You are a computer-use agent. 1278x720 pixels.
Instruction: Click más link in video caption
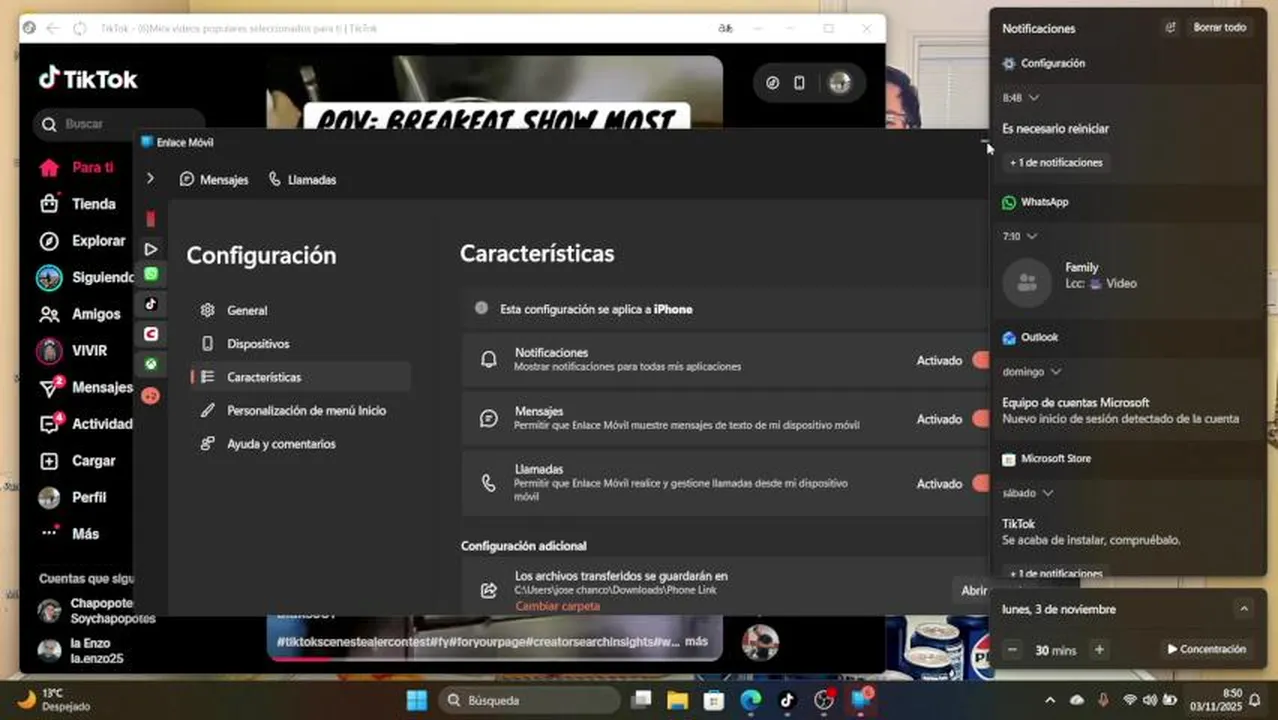pyautogui.click(x=696, y=641)
